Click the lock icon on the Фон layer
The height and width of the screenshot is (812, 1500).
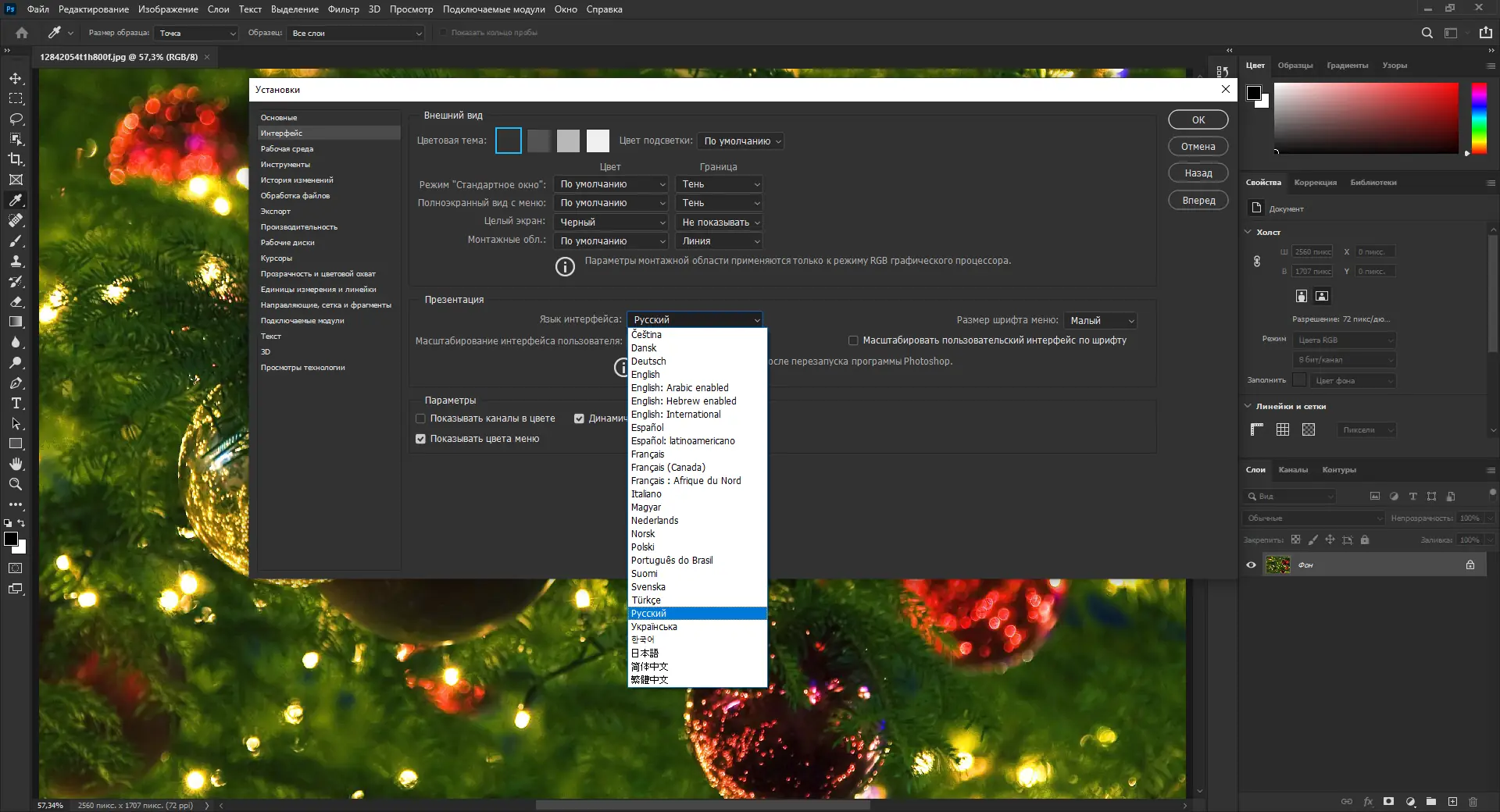pos(1470,565)
